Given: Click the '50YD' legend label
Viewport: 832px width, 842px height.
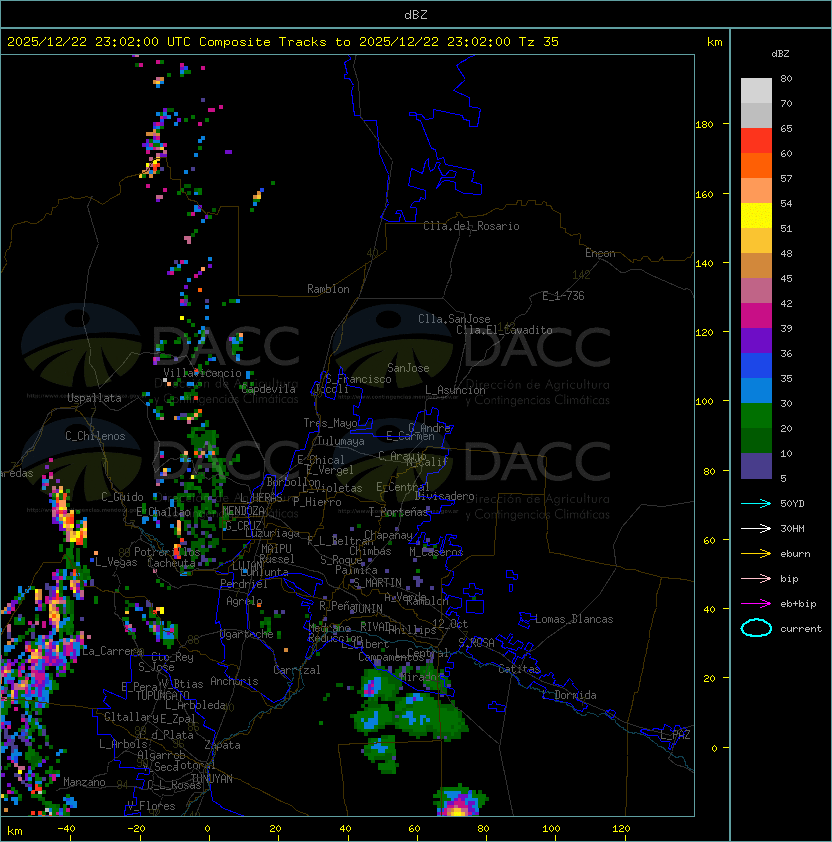Looking at the screenshot, I should tap(792, 504).
